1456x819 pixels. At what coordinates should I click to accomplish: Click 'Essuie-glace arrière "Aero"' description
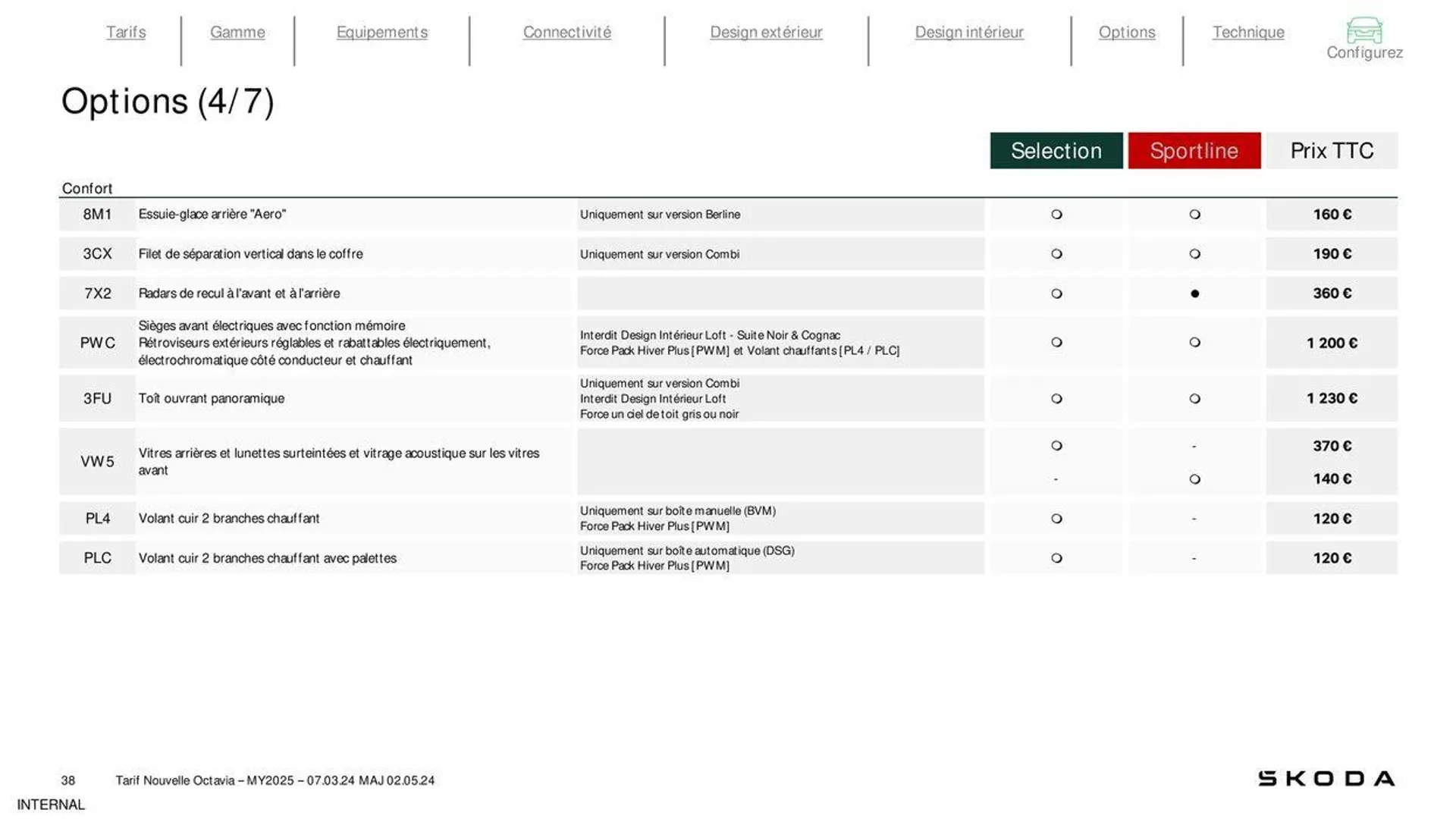click(x=212, y=215)
